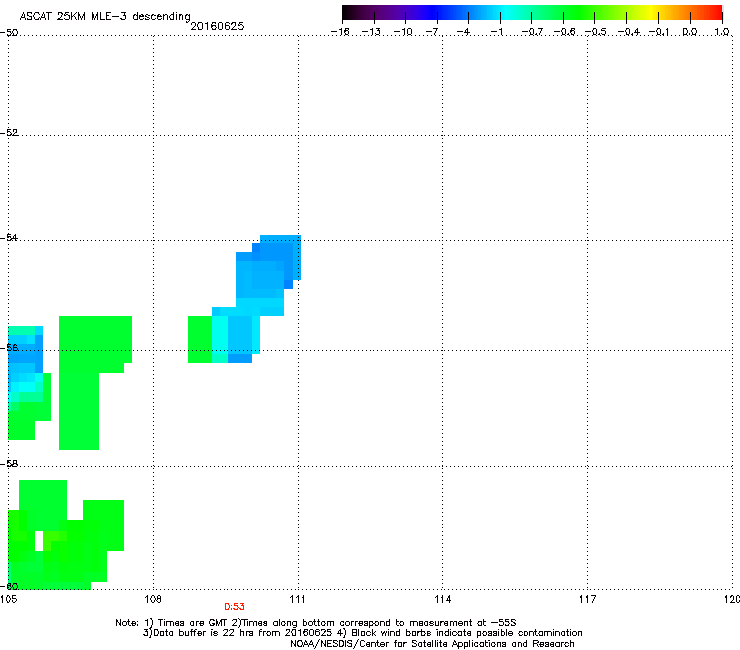Click the purple section of the colorbar
Image resolution: width=740 pixels, height=650 pixels.
click(x=392, y=12)
